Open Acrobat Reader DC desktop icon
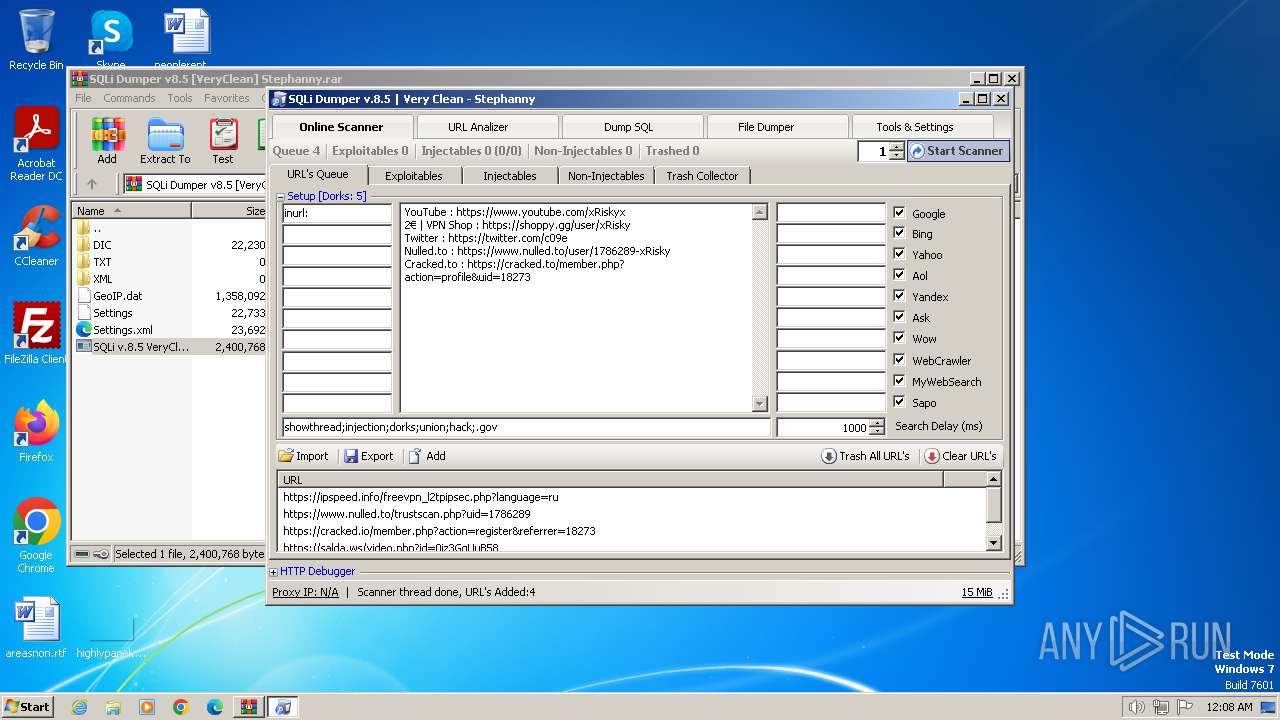1280x720 pixels. (x=36, y=144)
